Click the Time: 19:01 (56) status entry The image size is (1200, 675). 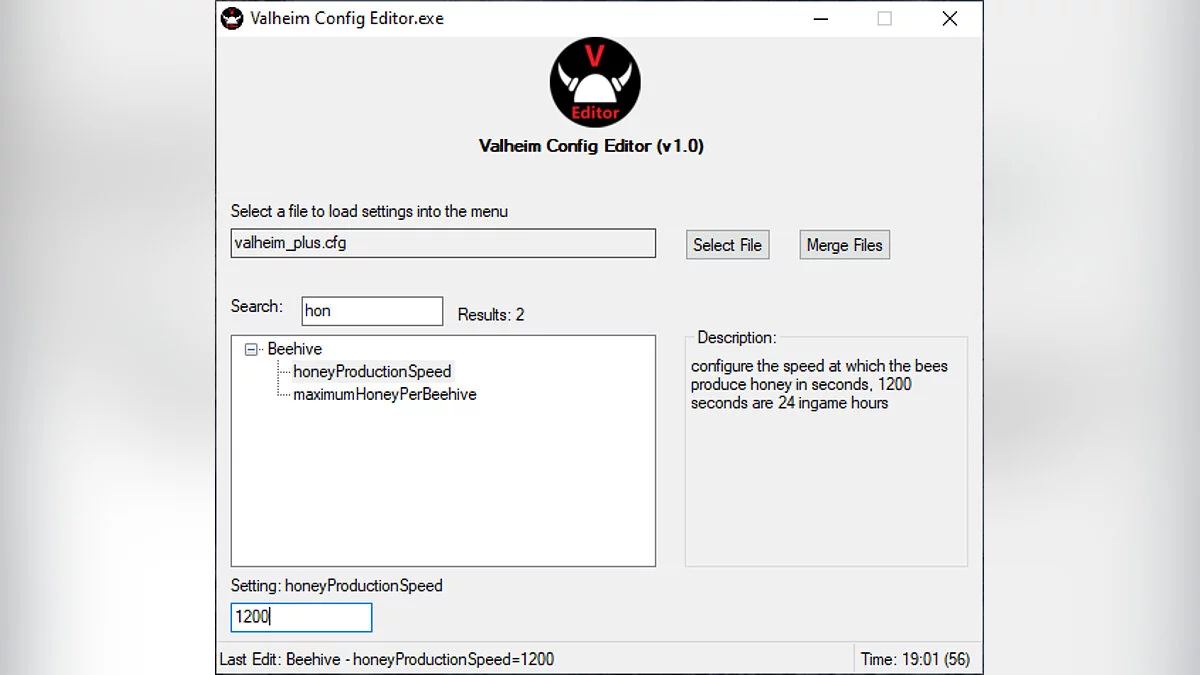[x=915, y=659]
